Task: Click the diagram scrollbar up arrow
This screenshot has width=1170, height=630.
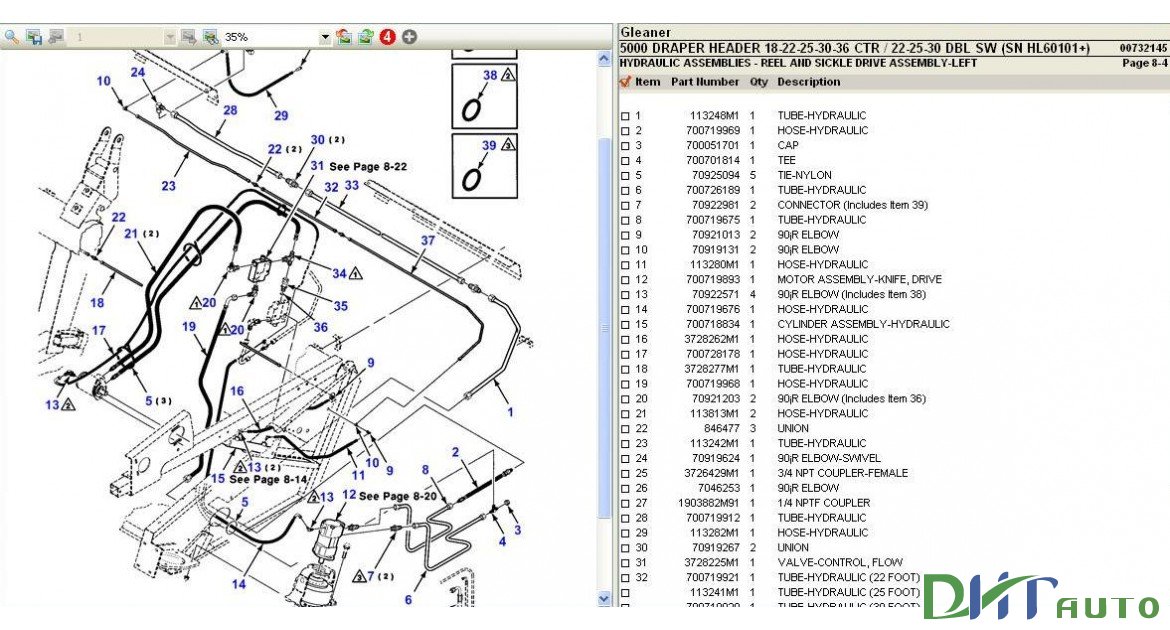Action: pos(604,58)
